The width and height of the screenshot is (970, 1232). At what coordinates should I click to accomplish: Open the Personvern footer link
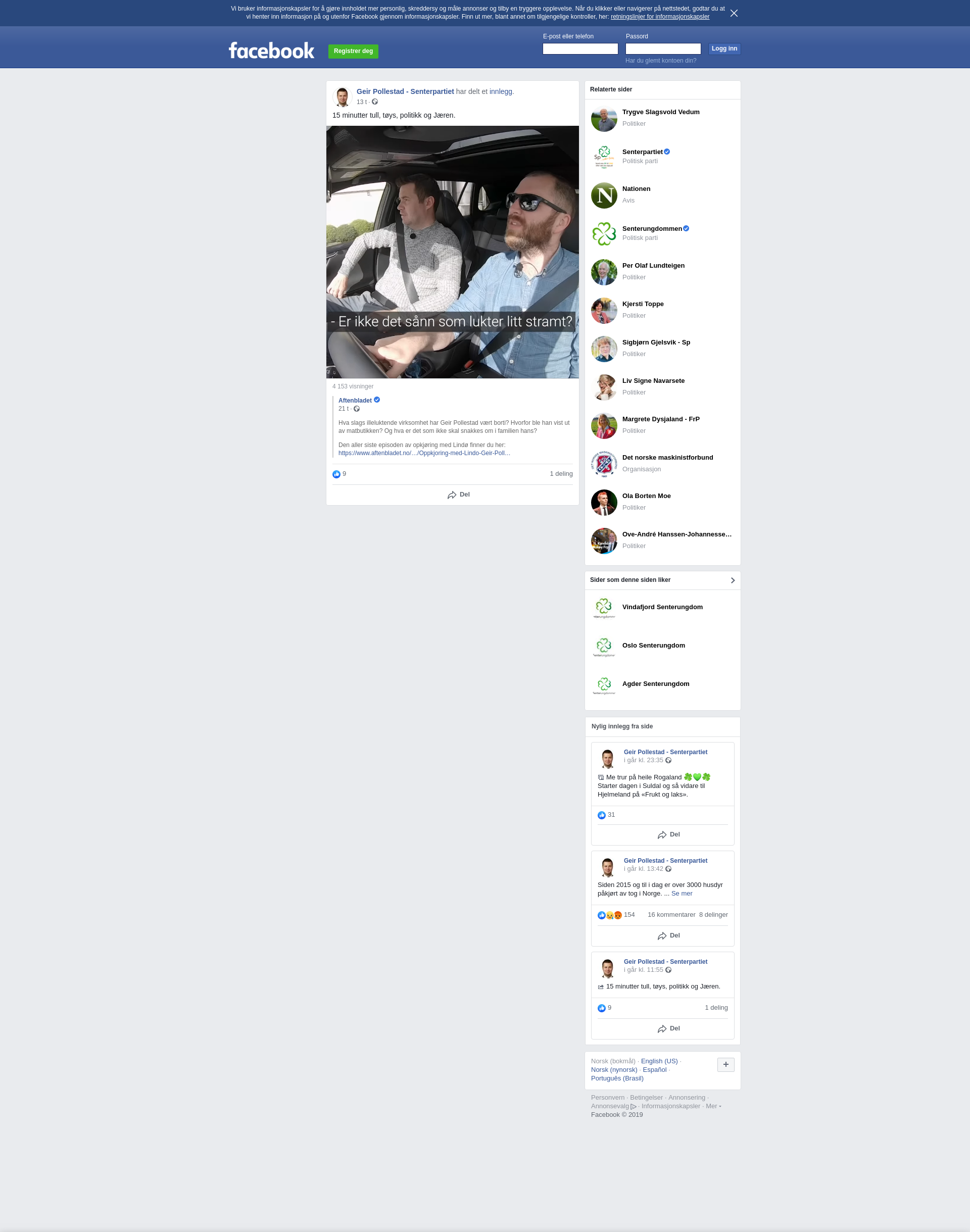pyautogui.click(x=608, y=1098)
